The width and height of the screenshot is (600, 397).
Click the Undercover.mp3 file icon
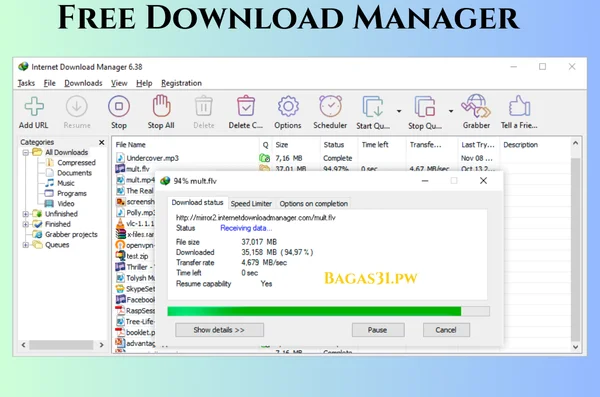pos(120,158)
